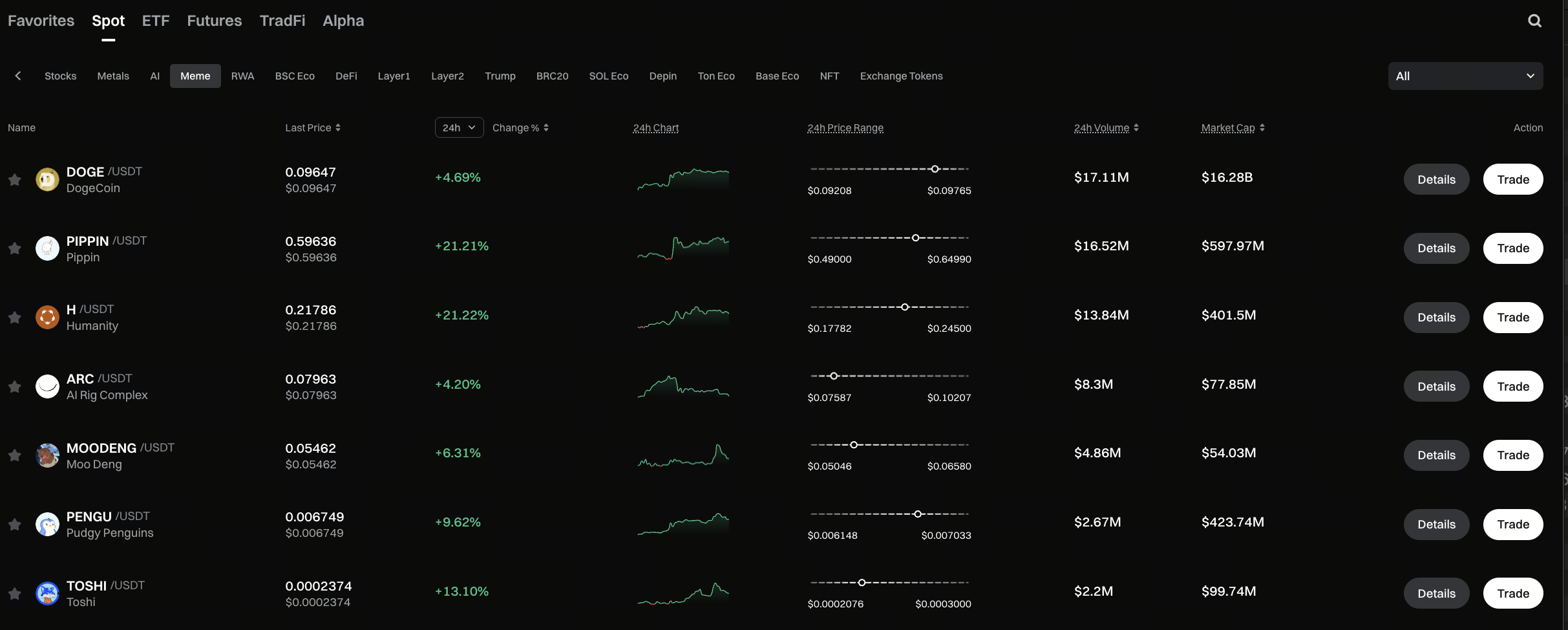The image size is (1568, 630).
Task: Open the search magnifier icon
Action: pos(1534,21)
